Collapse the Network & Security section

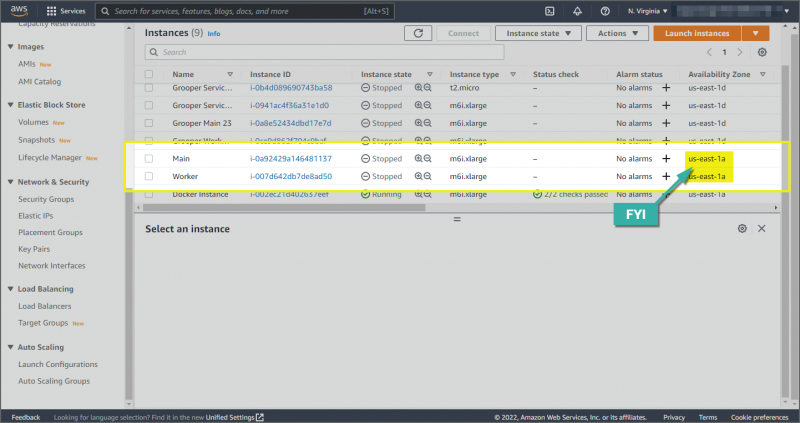tap(10, 182)
